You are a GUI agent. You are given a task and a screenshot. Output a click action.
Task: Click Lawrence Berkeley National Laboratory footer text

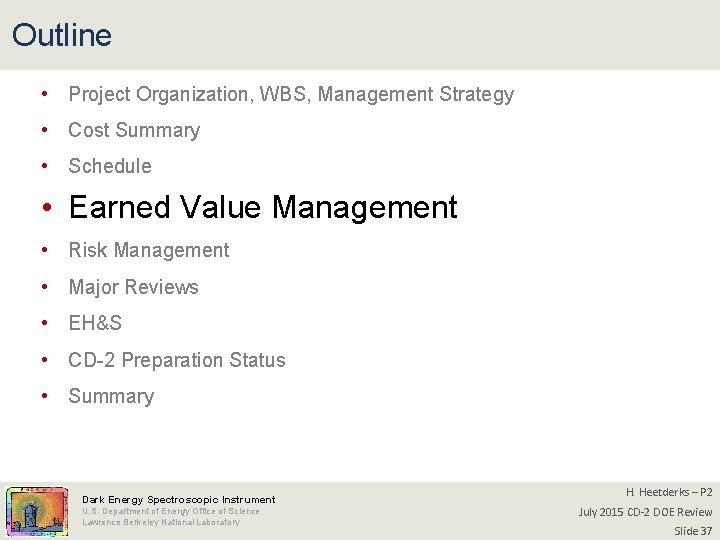[161, 522]
